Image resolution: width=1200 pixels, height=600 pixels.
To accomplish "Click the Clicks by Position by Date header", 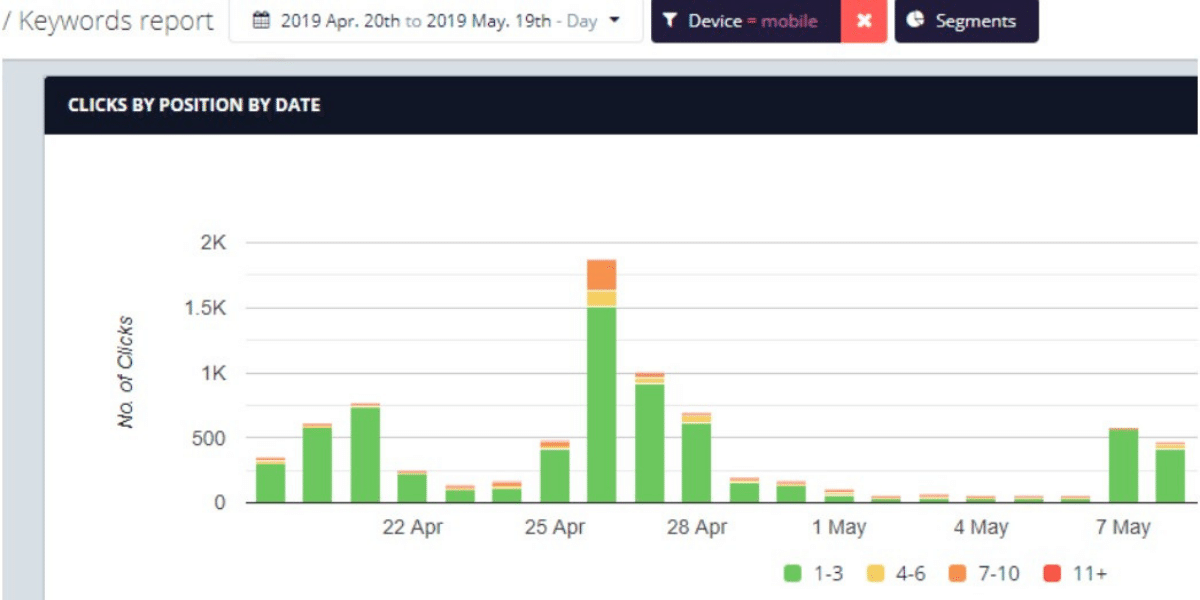I will click(x=194, y=105).
